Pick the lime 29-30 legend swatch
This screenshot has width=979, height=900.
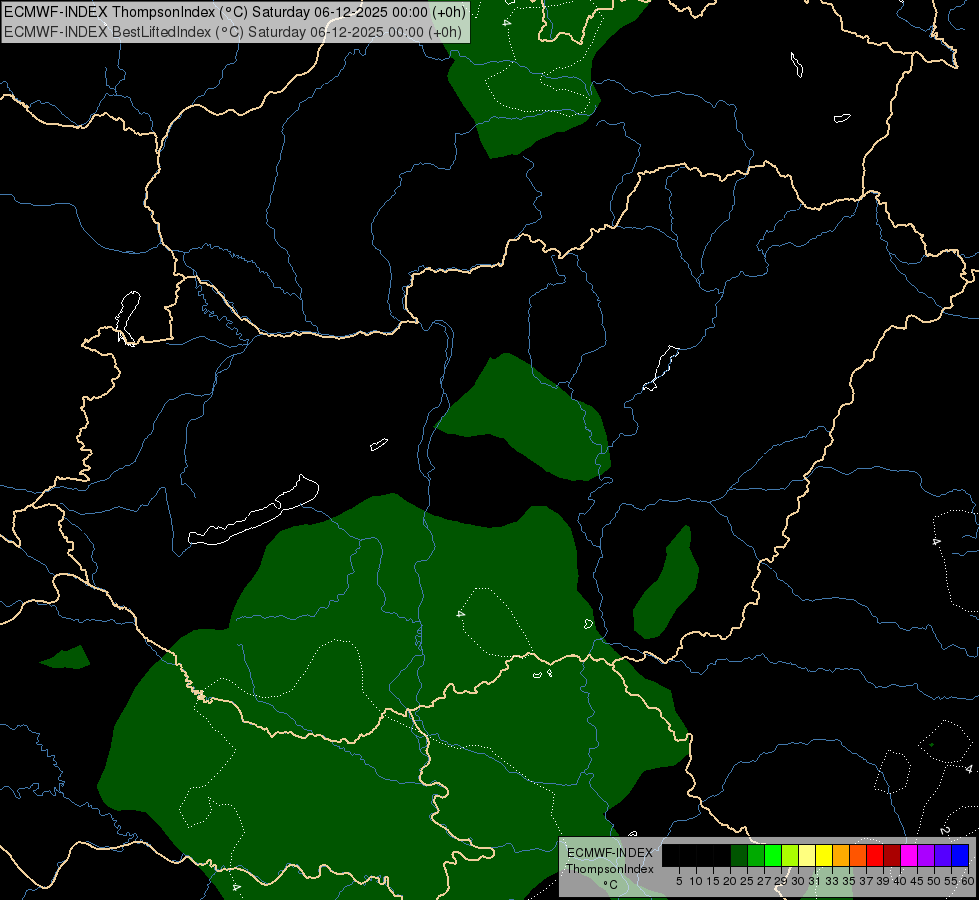[790, 855]
